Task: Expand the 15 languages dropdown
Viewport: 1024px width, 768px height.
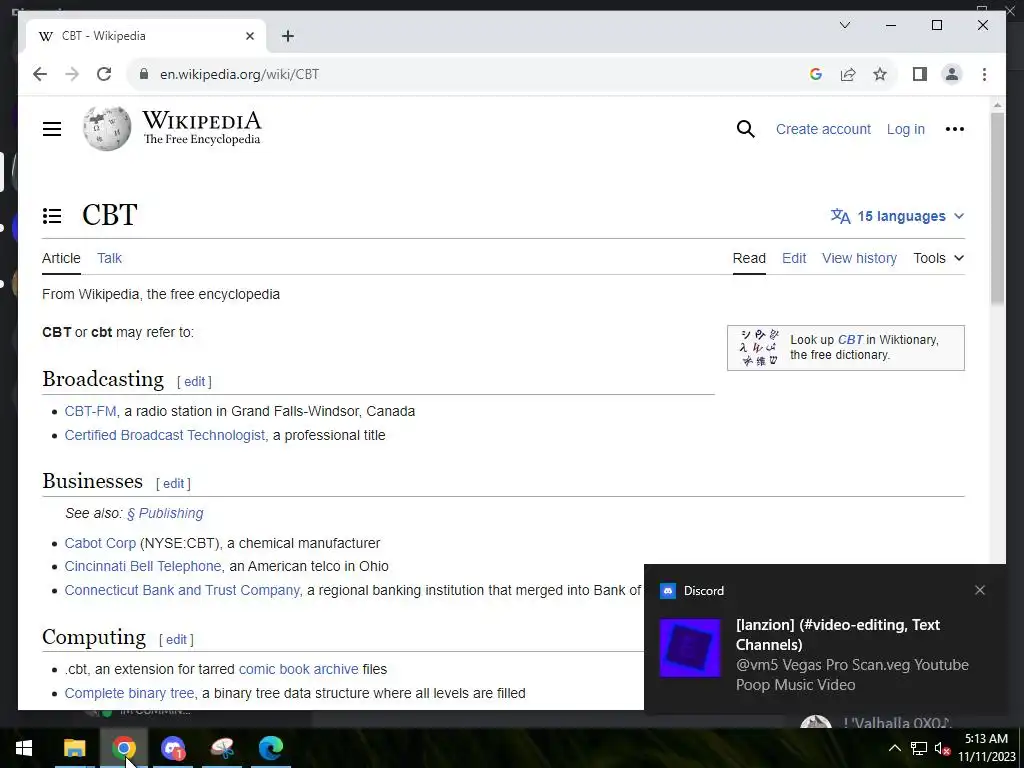Action: point(897,216)
